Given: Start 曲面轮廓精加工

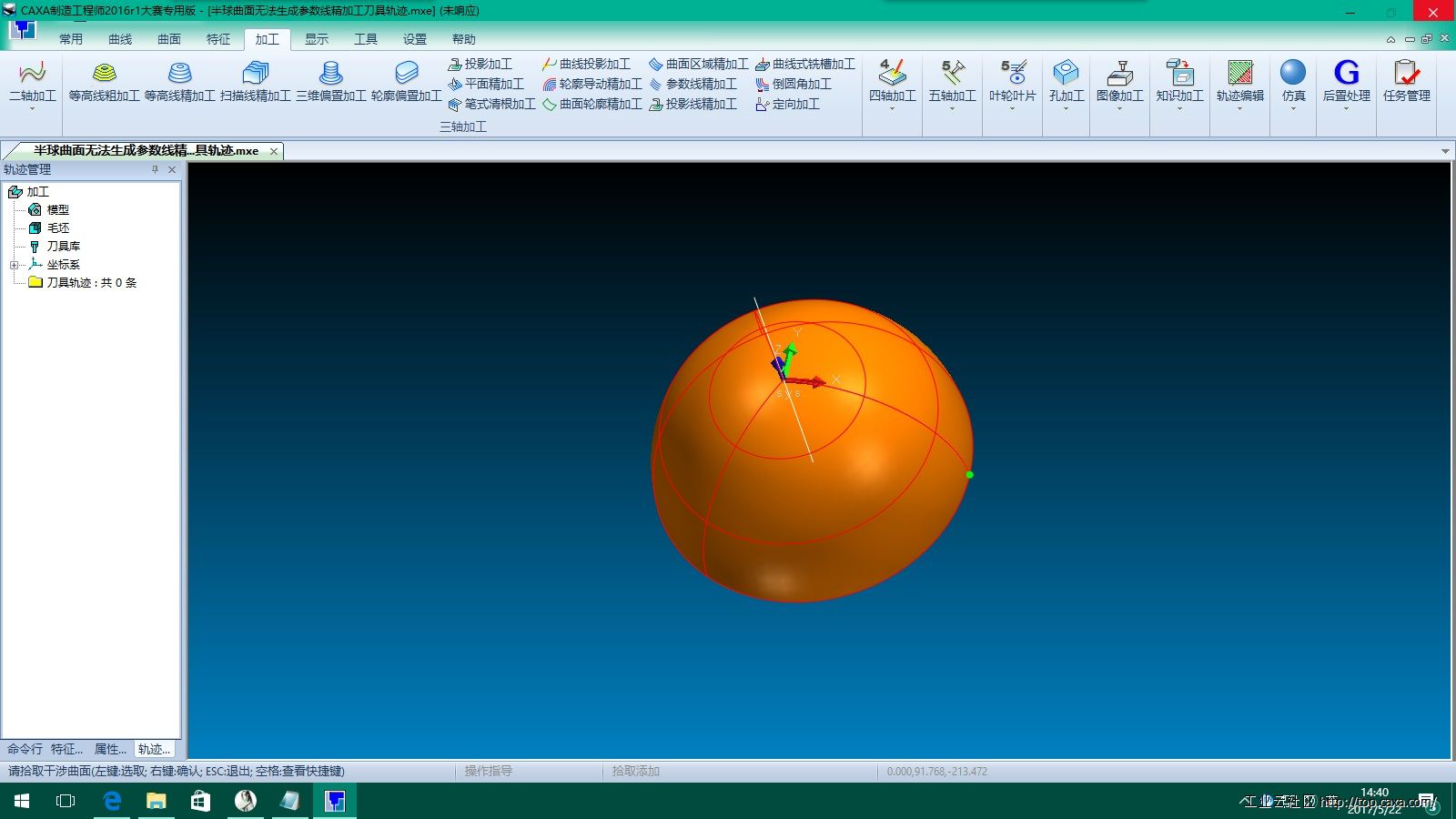Looking at the screenshot, I should point(592,104).
